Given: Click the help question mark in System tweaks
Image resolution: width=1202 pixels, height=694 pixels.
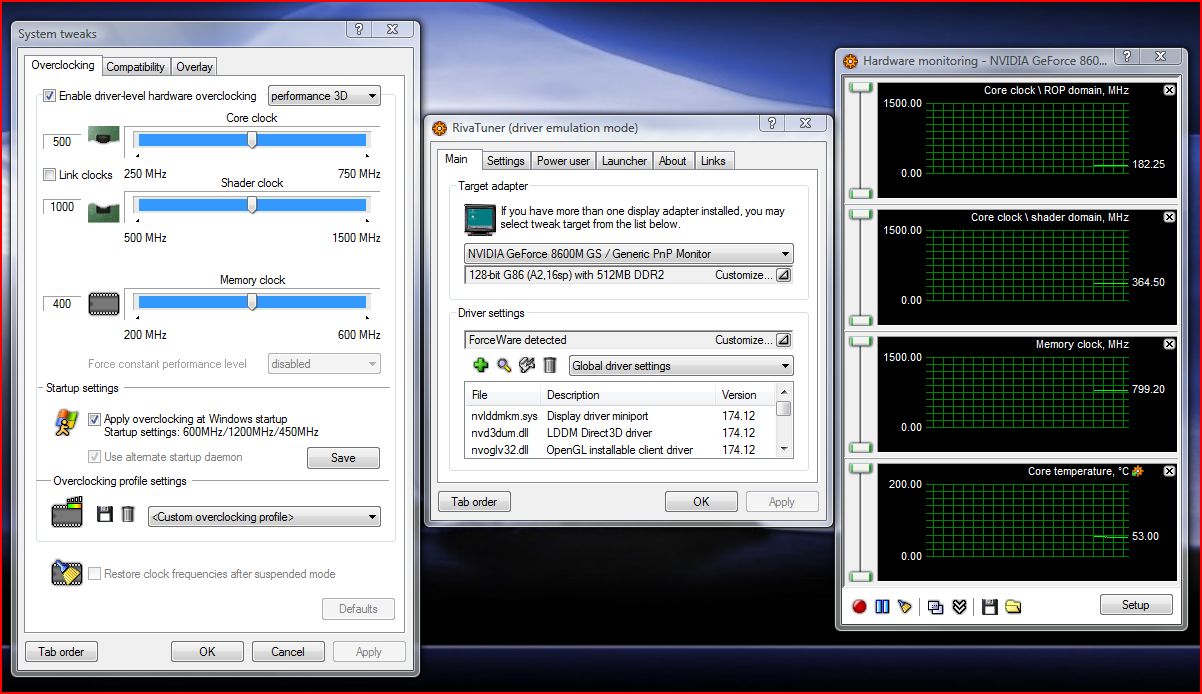Looking at the screenshot, I should 359,30.
